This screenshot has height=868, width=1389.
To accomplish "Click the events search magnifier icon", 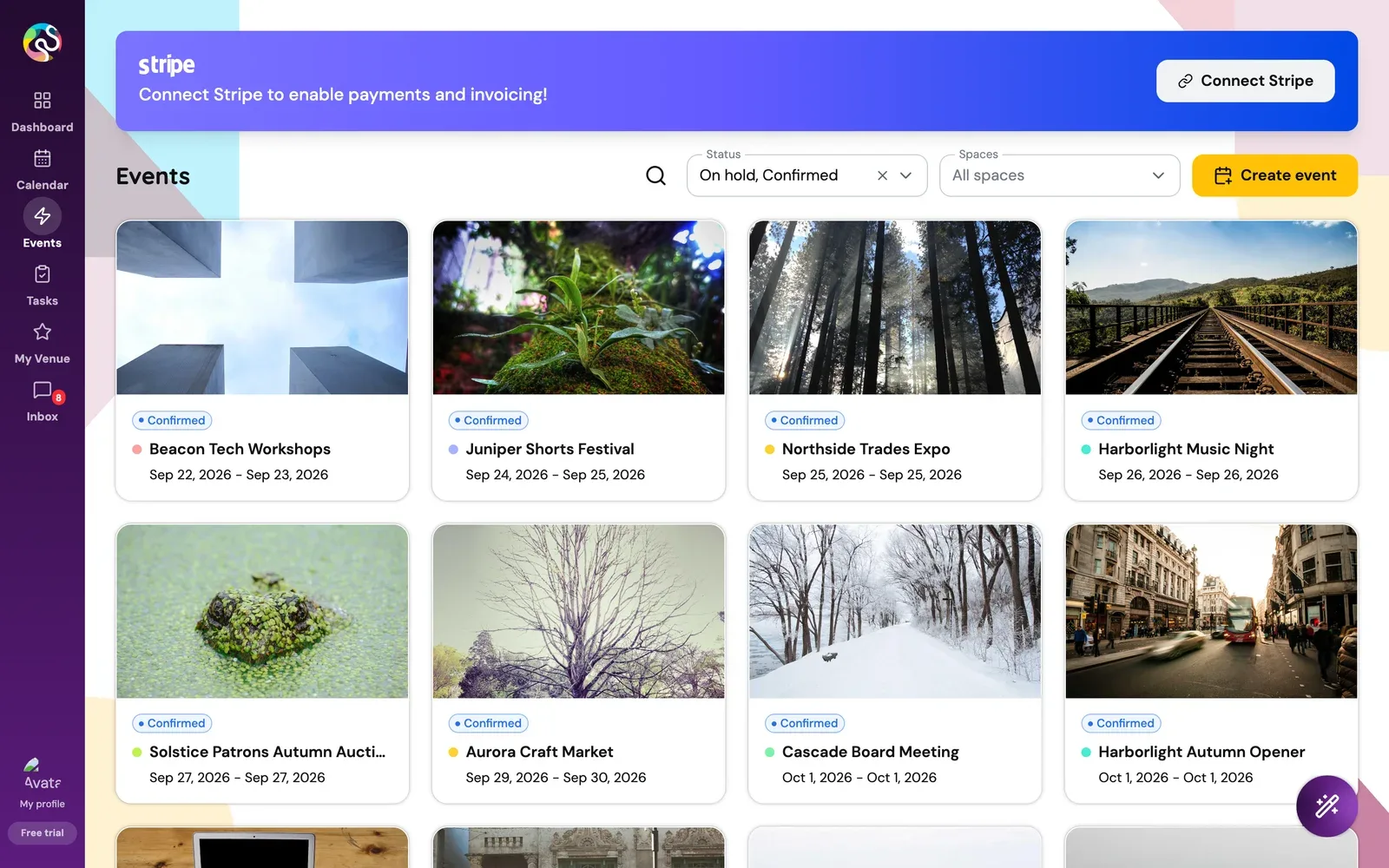I will point(656,175).
